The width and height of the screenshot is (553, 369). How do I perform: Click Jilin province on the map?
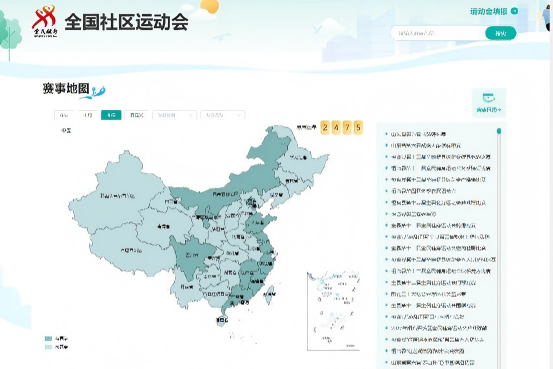point(292,181)
